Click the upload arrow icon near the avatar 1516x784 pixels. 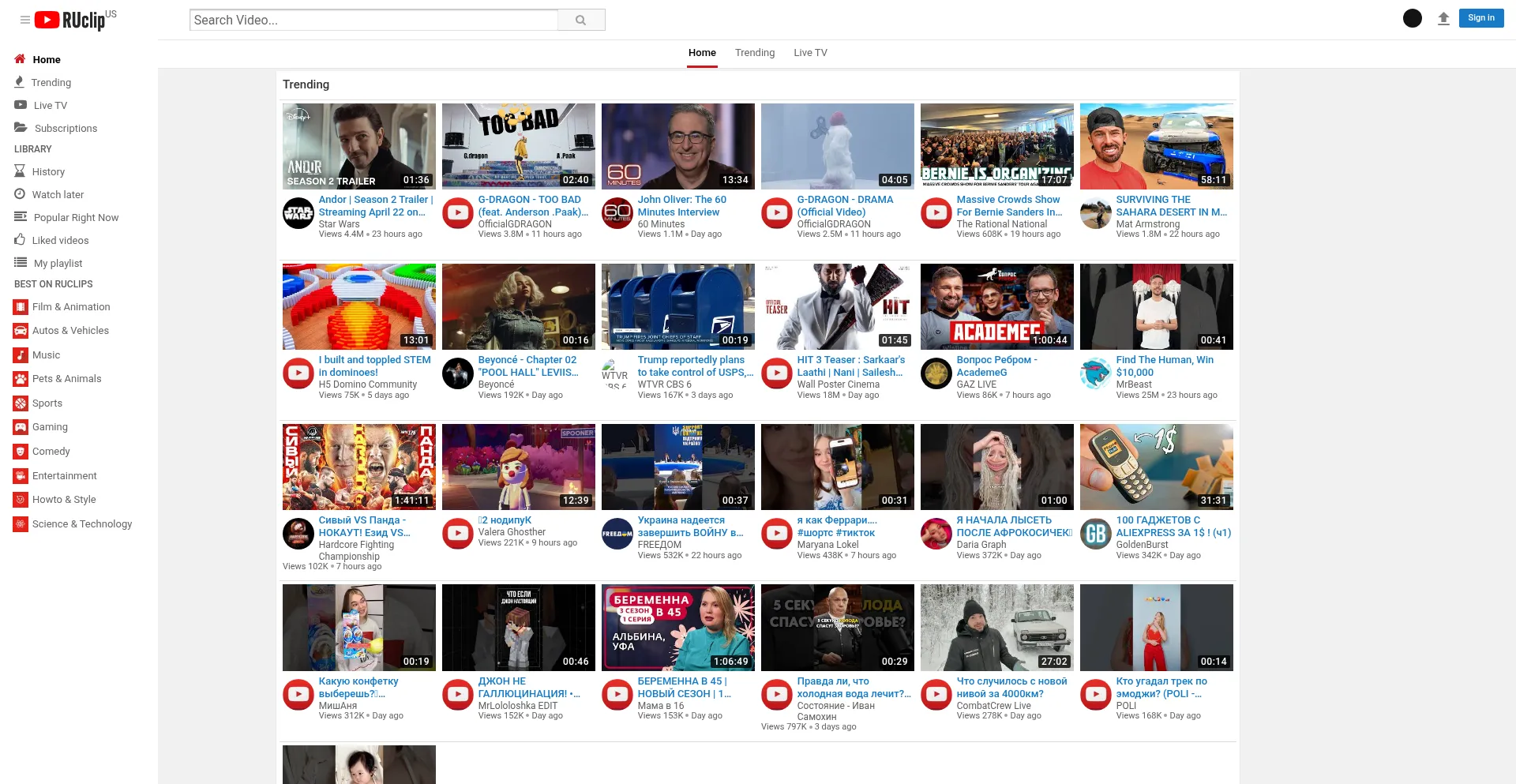[x=1444, y=17]
